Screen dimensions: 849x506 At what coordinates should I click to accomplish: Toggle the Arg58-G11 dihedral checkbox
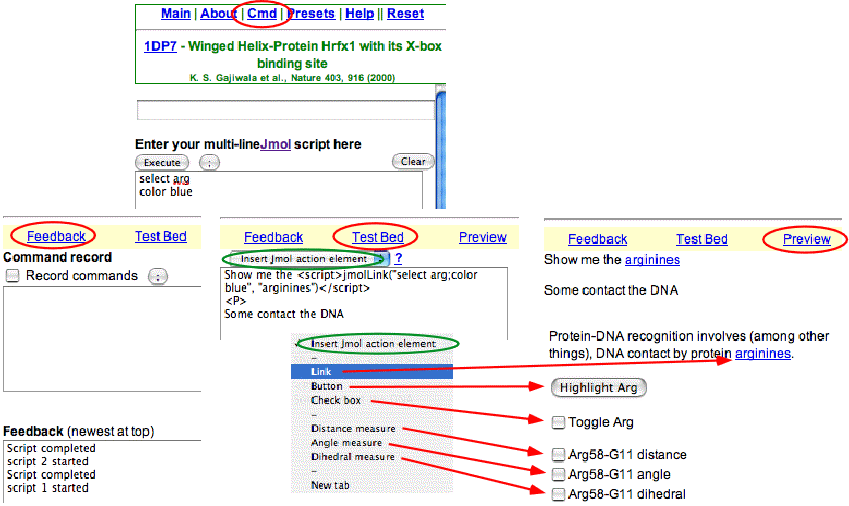click(x=558, y=494)
